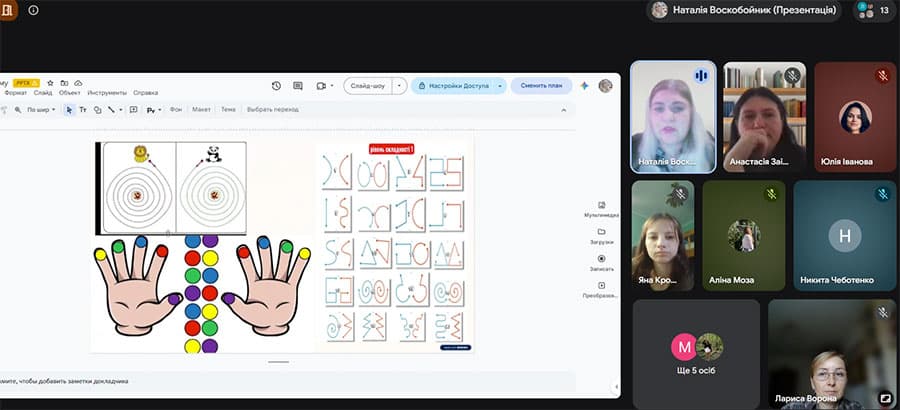The height and width of the screenshot is (410, 900).
Task: Expand the camera icon dropdown arrow
Action: pos(332,86)
